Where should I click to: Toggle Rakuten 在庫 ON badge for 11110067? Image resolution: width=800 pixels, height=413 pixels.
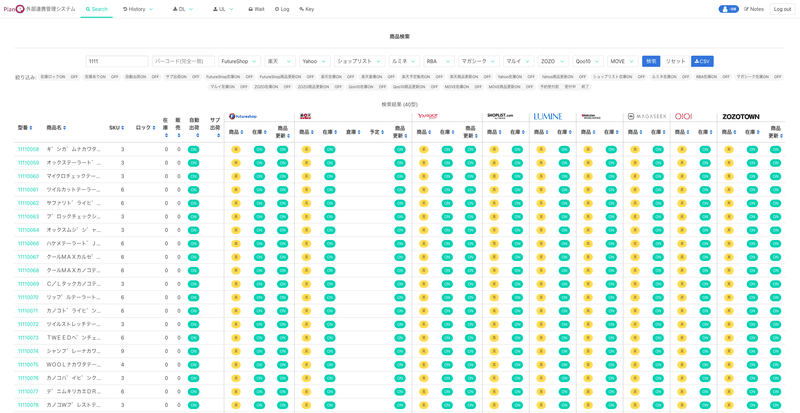tap(330, 257)
